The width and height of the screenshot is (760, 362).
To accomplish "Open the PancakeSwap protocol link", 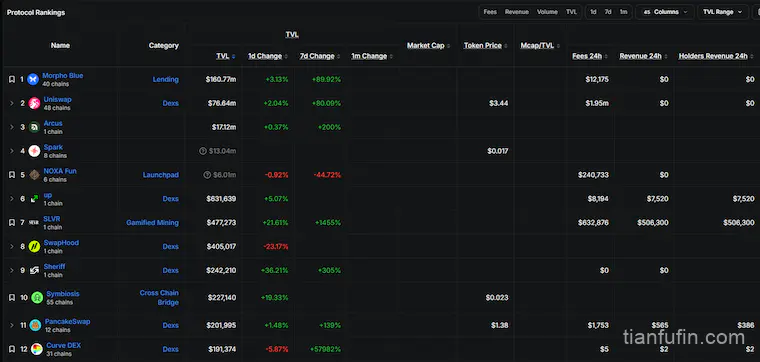I will pyautogui.click(x=67, y=321).
